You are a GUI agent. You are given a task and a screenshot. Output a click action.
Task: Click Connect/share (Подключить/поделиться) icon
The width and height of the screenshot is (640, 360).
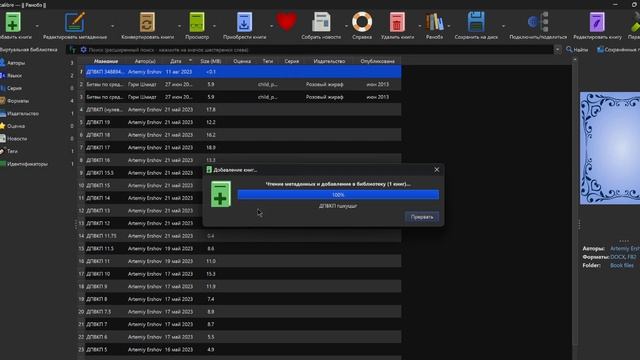tap(538, 22)
